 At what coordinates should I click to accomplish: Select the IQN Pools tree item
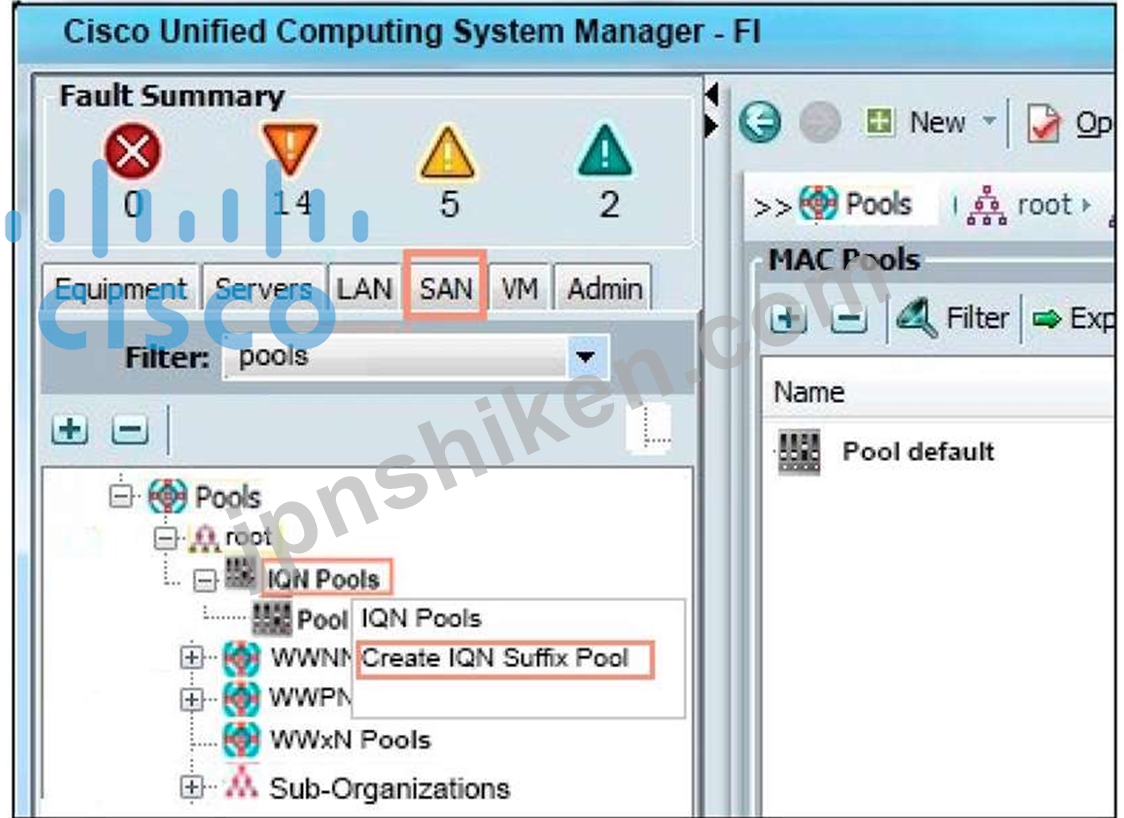[323, 579]
